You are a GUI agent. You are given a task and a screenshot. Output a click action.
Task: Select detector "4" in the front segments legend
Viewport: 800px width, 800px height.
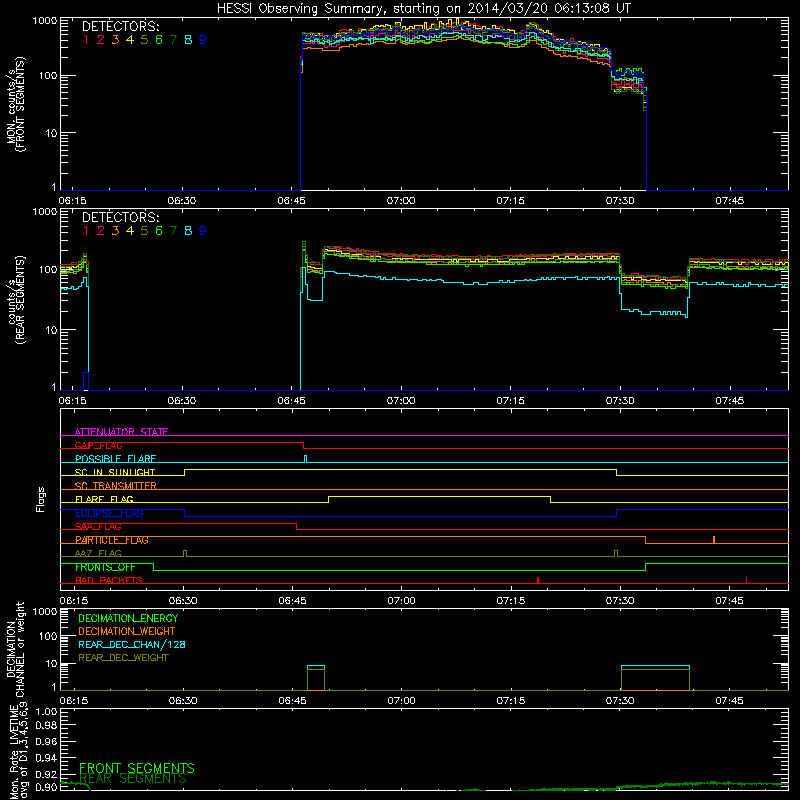click(x=130, y=40)
